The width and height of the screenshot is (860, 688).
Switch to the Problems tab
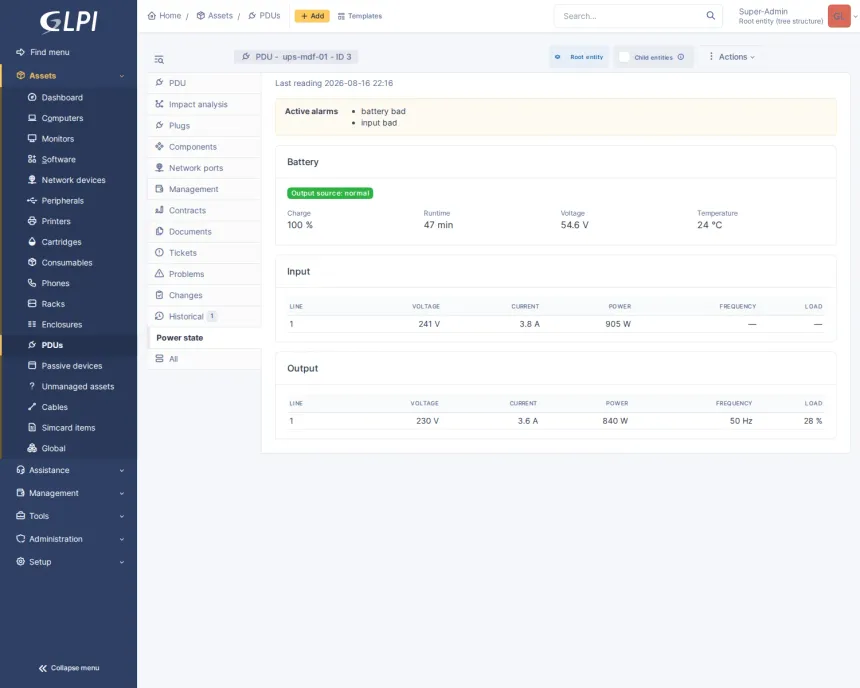[x=204, y=274]
